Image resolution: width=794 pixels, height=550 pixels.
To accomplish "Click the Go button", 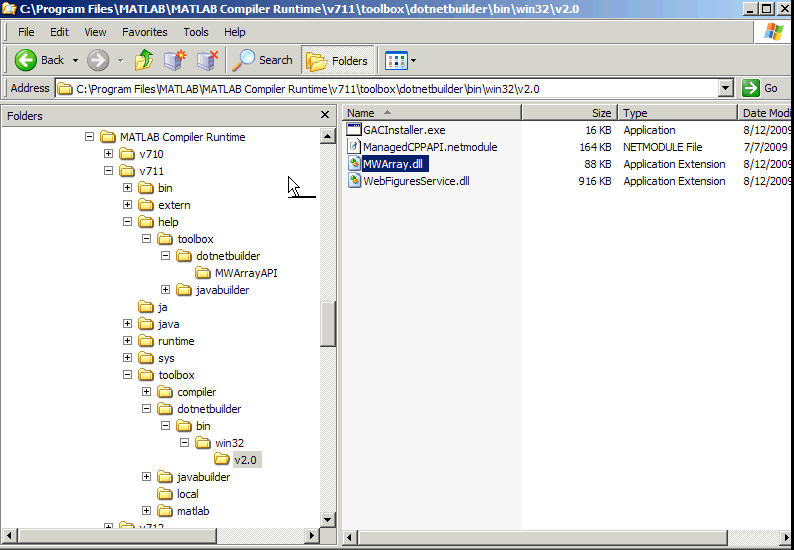I will click(760, 88).
